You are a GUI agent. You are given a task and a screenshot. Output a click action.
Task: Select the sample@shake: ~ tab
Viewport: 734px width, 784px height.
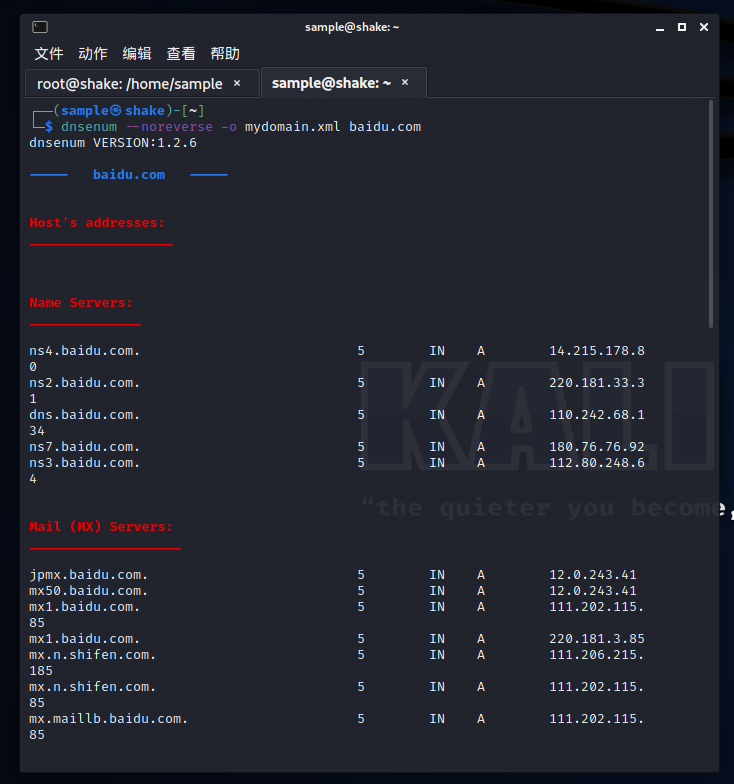pyautogui.click(x=331, y=83)
